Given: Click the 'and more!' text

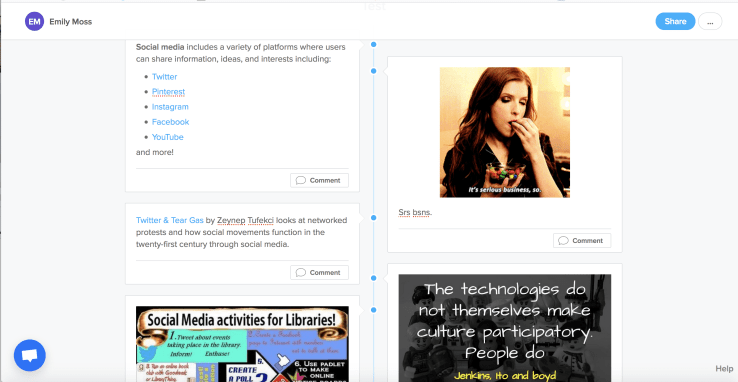Looking at the screenshot, I should [x=155, y=152].
